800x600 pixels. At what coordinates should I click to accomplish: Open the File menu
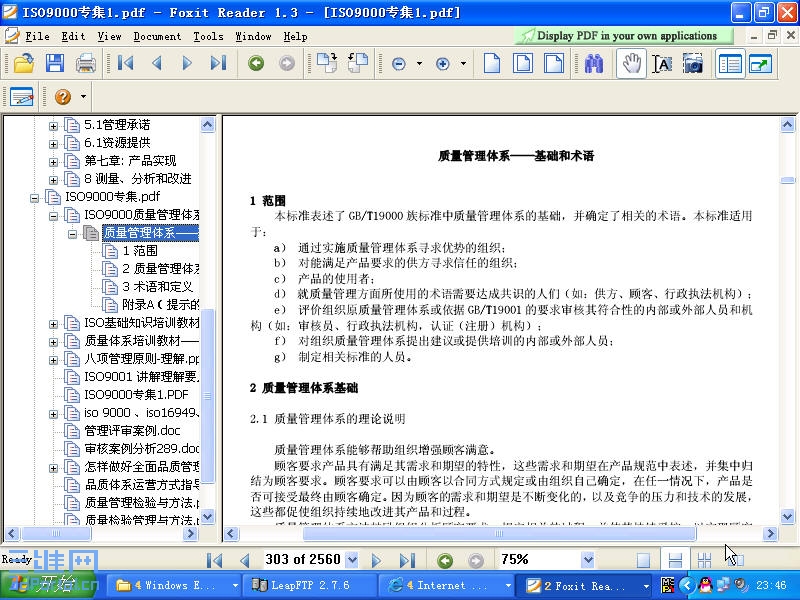37,36
